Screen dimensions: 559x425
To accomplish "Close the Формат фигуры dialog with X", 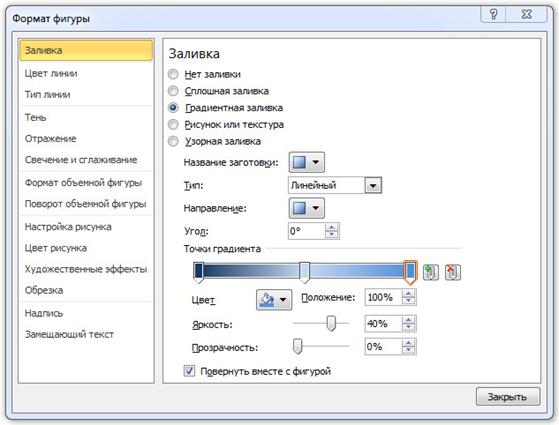I will coord(527,14).
